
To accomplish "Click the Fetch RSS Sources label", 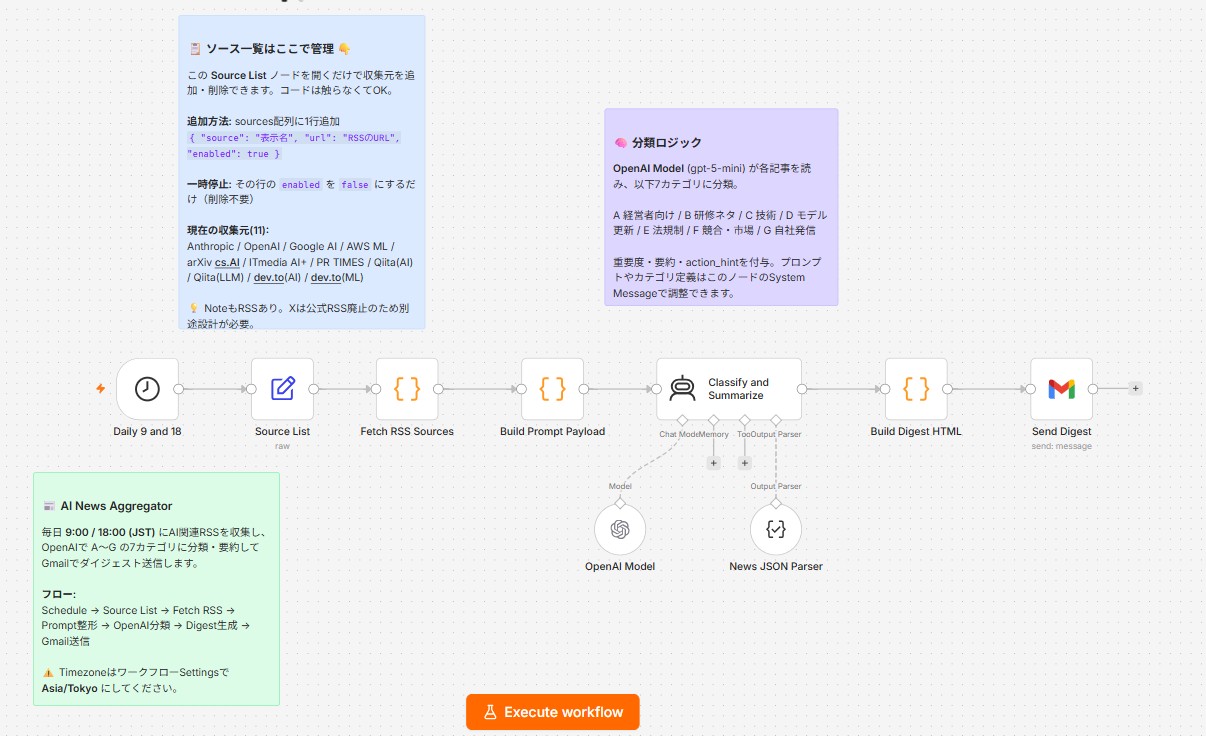I will pos(407,432).
